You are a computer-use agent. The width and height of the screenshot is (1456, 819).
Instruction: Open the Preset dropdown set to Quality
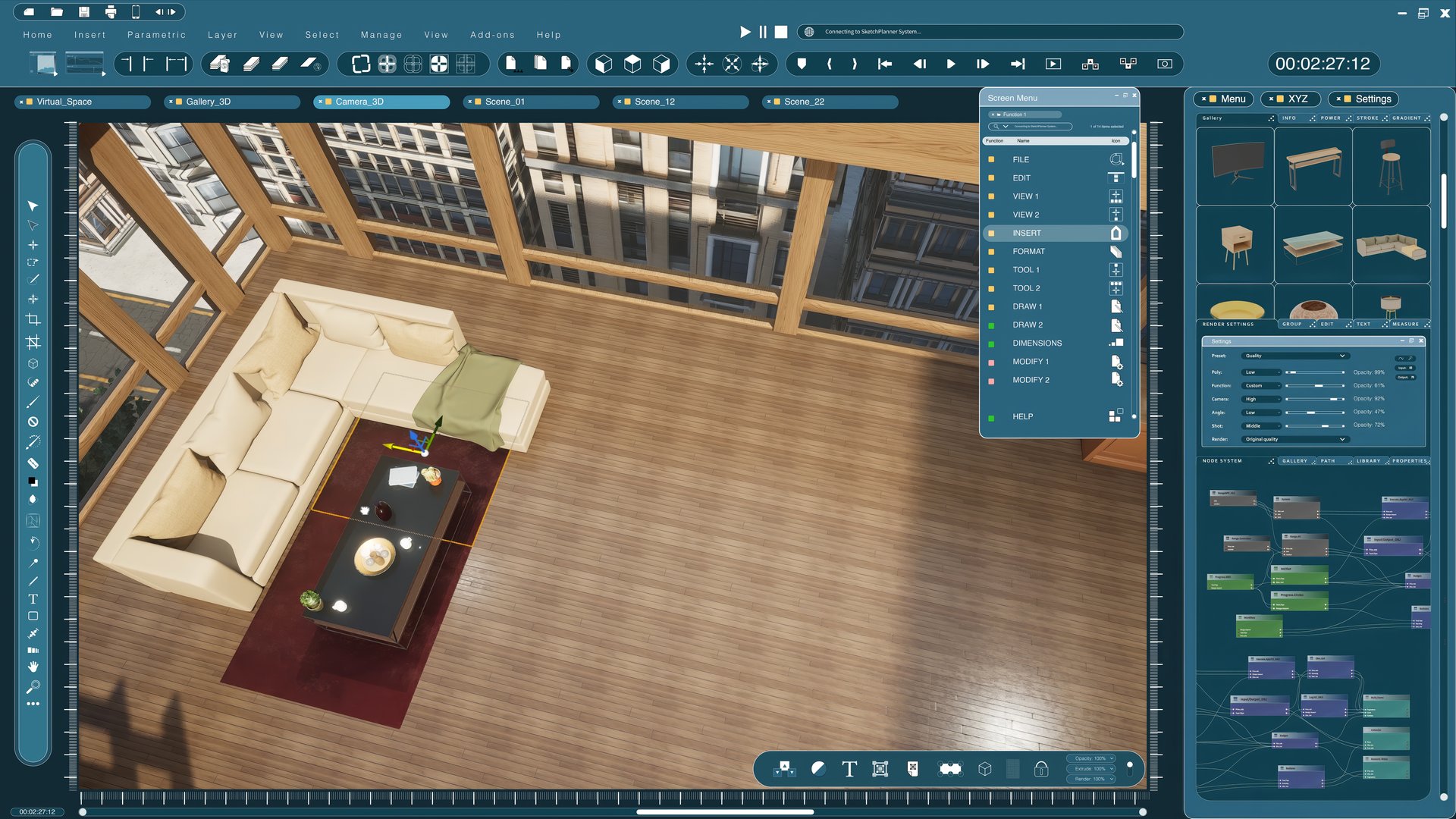[x=1294, y=355]
